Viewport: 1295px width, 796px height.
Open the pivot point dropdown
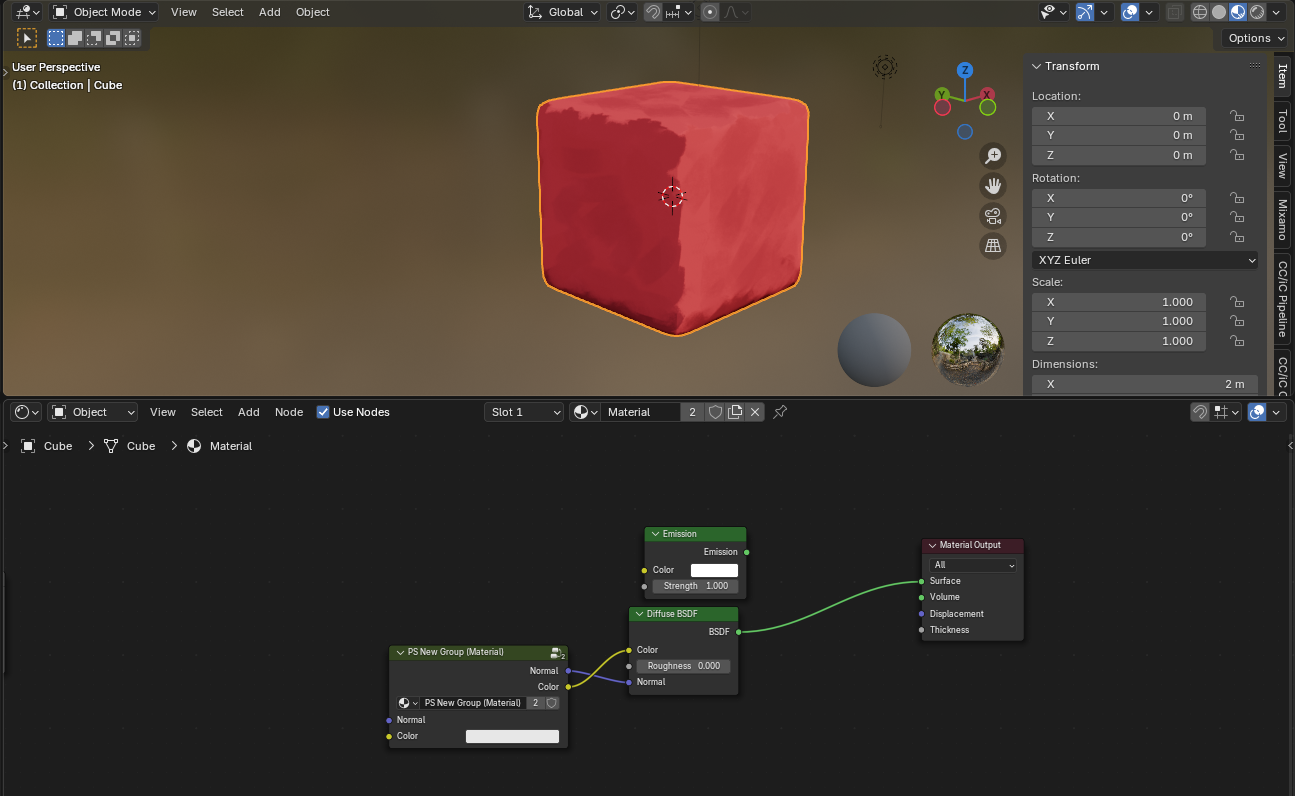click(x=623, y=12)
